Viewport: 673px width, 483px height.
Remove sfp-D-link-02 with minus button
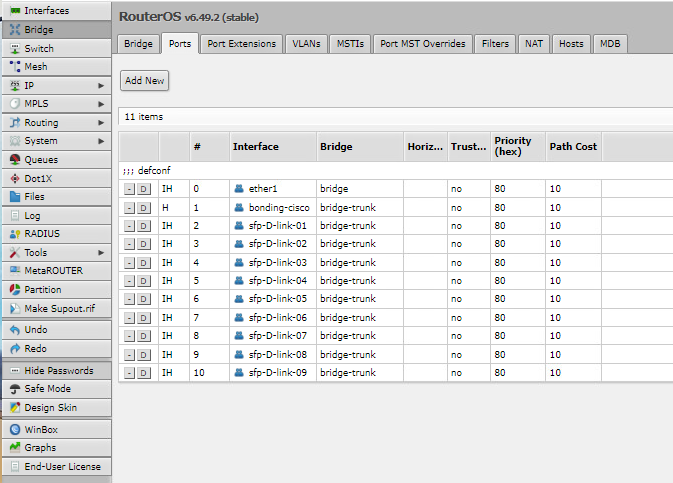(x=130, y=244)
